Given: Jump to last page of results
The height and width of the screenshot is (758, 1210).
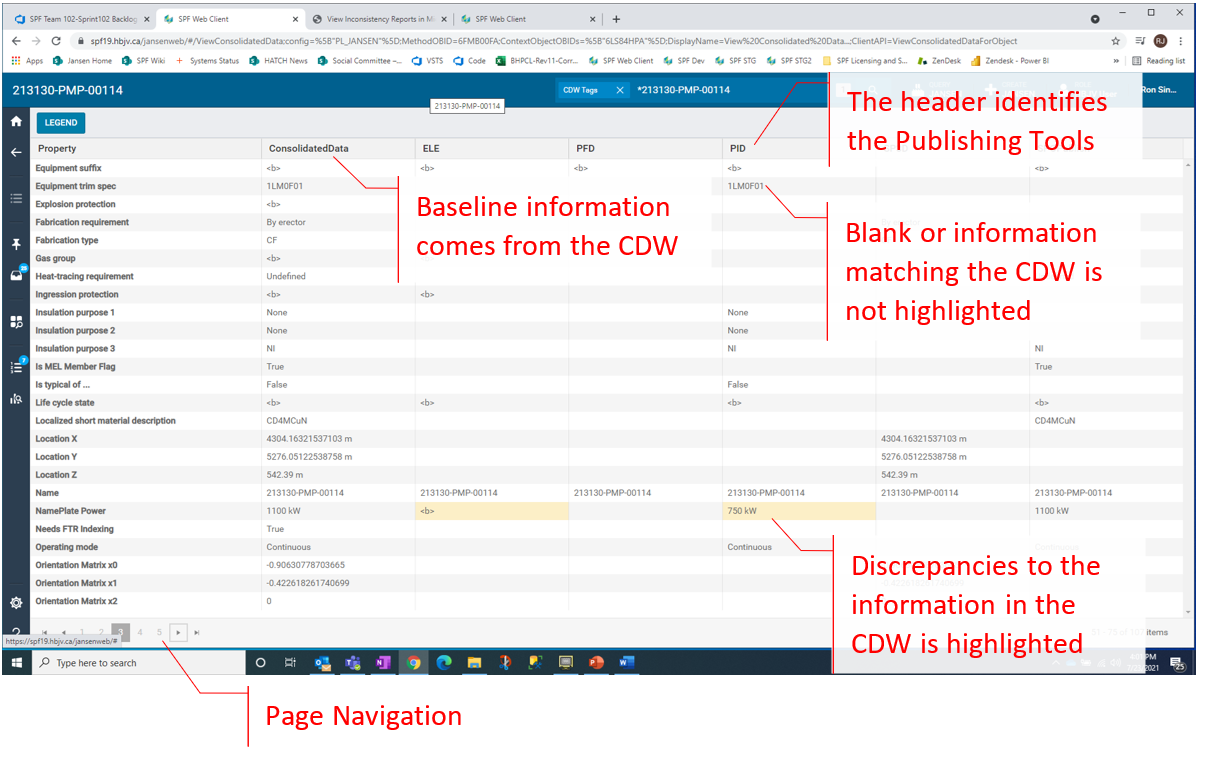Looking at the screenshot, I should pyautogui.click(x=197, y=632).
